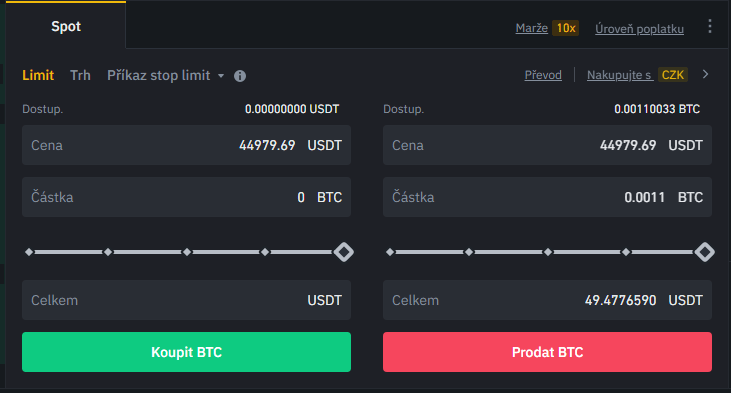The width and height of the screenshot is (731, 393).
Task: Click the CZK currency badge
Action: pyautogui.click(x=673, y=75)
